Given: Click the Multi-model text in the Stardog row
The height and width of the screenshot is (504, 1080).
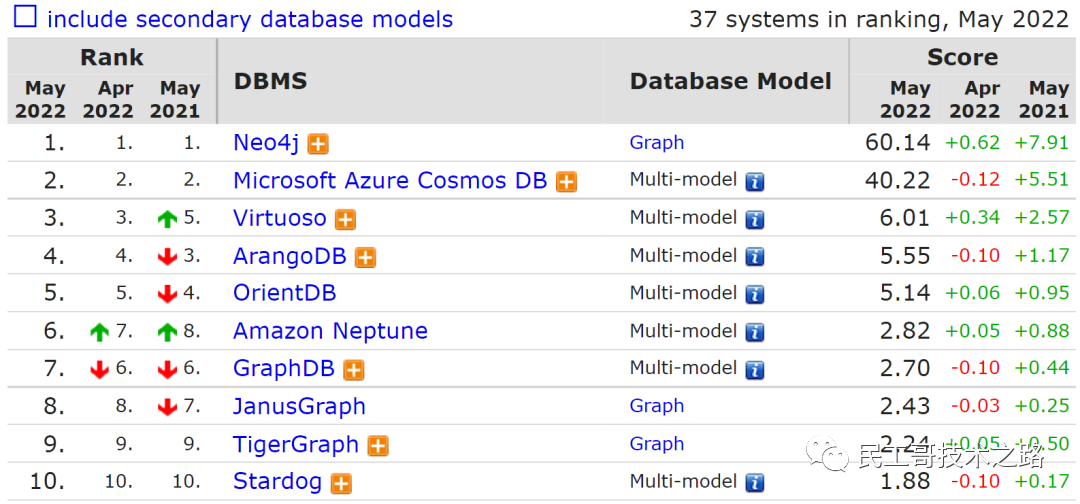Looking at the screenshot, I should pos(683,482).
